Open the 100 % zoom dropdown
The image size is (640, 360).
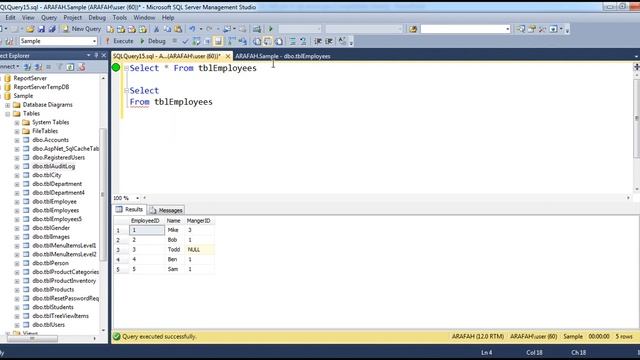point(137,198)
